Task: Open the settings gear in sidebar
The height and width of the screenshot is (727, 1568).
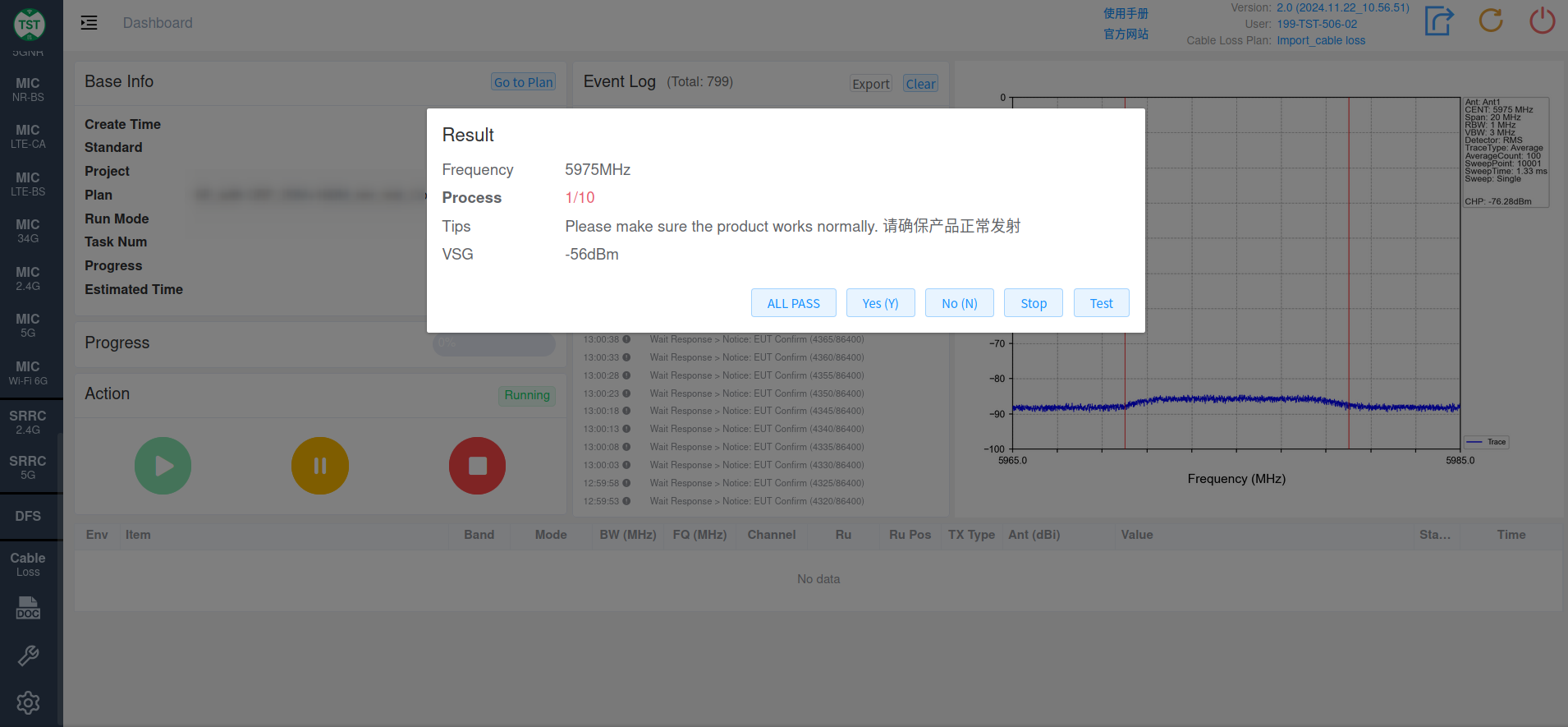Action: pos(28,702)
